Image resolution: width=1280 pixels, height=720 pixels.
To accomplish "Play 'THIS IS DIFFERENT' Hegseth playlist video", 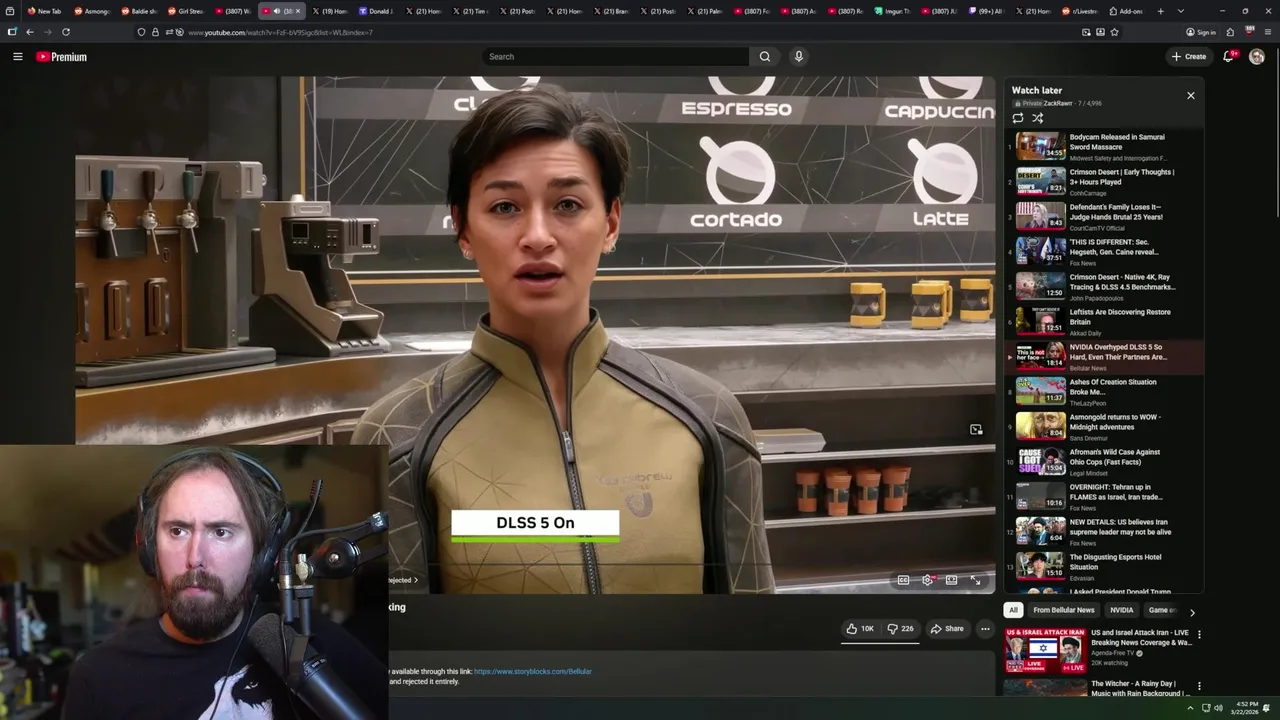I will pos(1104,252).
